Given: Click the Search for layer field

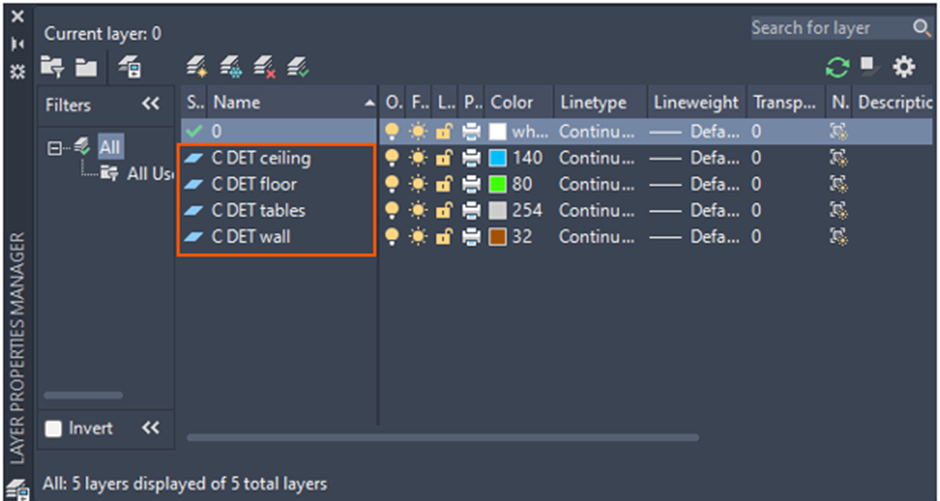Looking at the screenshot, I should [x=828, y=28].
